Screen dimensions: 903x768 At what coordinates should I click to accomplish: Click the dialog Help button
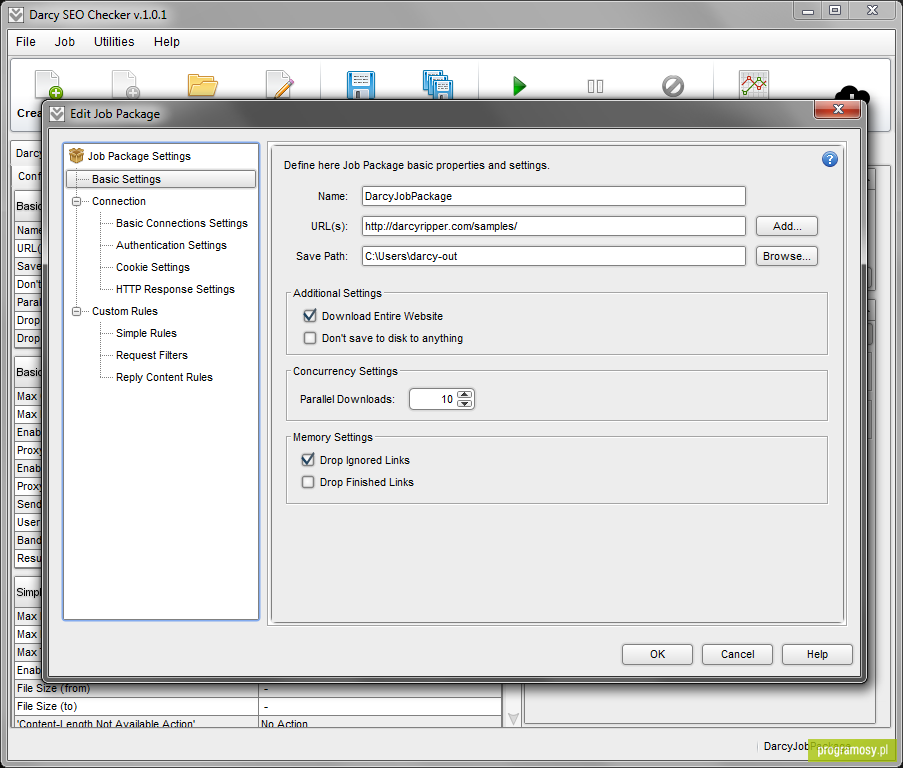point(817,654)
